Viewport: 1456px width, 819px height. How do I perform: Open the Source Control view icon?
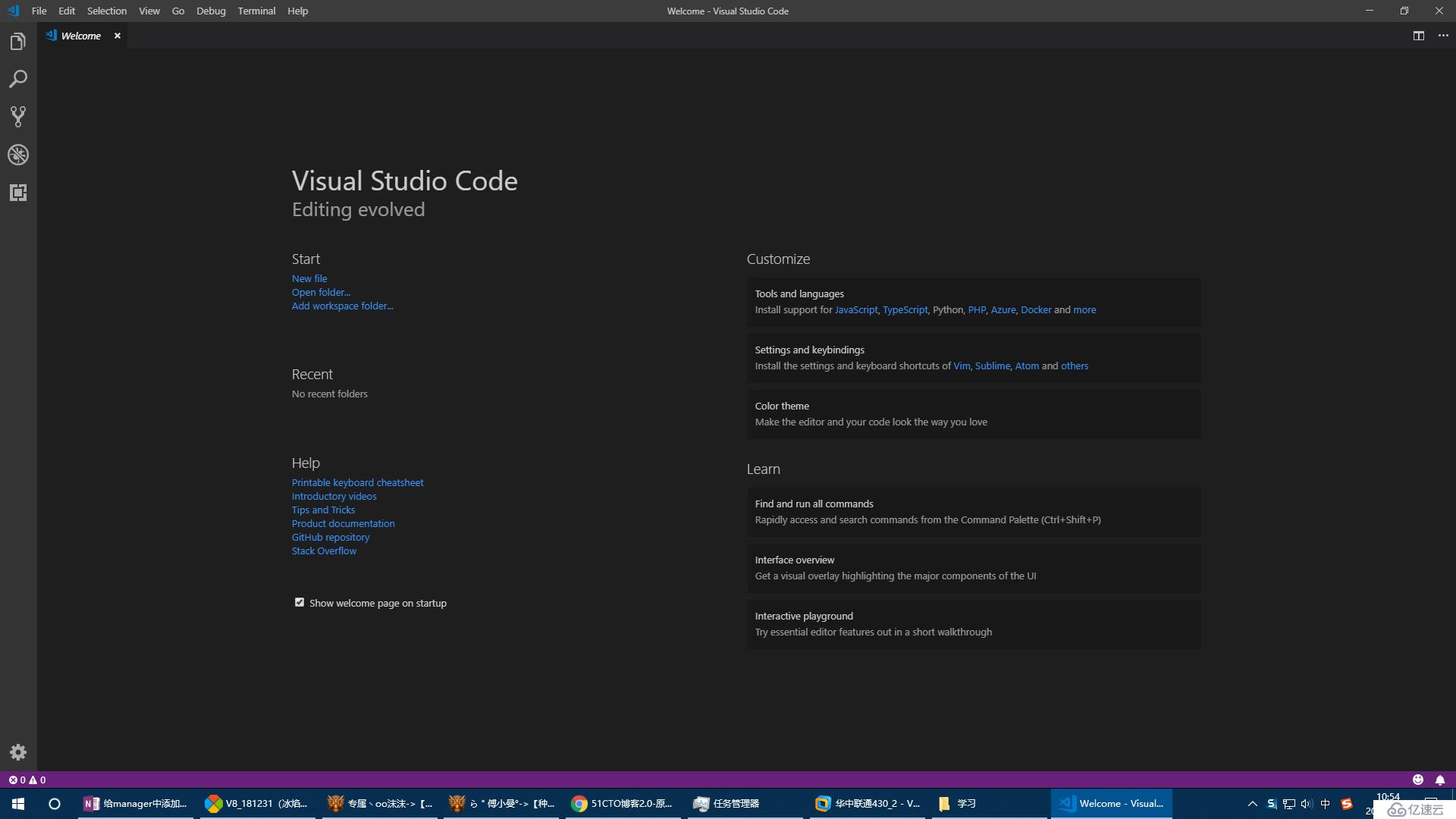pos(18,117)
